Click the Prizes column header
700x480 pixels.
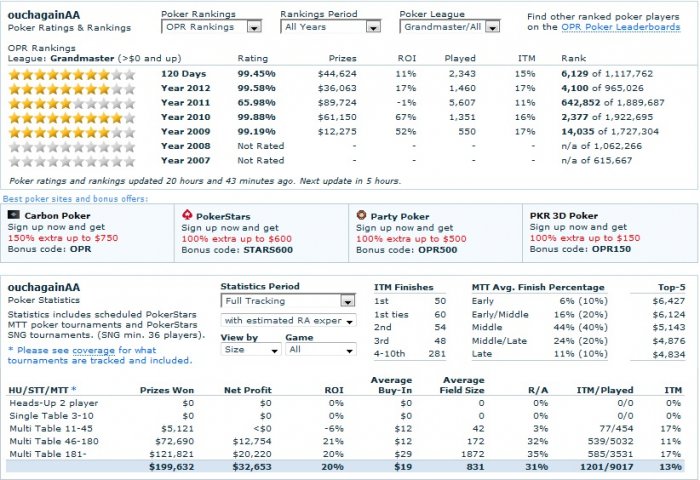[x=342, y=58]
